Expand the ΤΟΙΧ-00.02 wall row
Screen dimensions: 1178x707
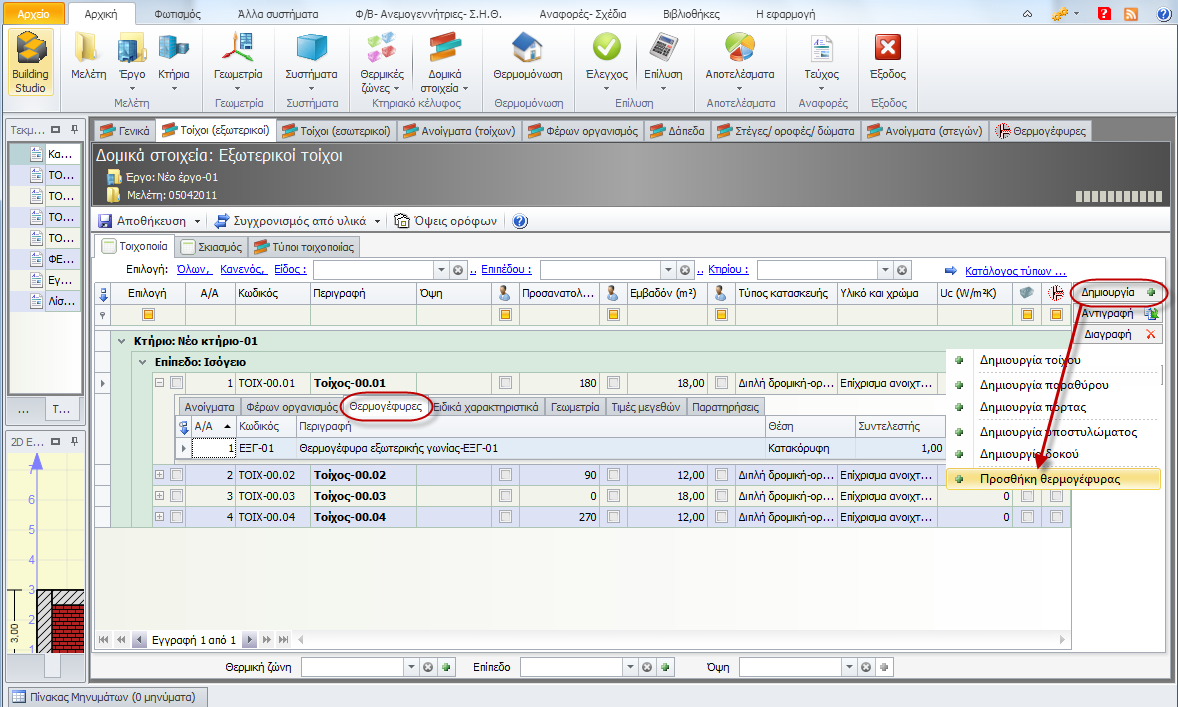pos(159,474)
